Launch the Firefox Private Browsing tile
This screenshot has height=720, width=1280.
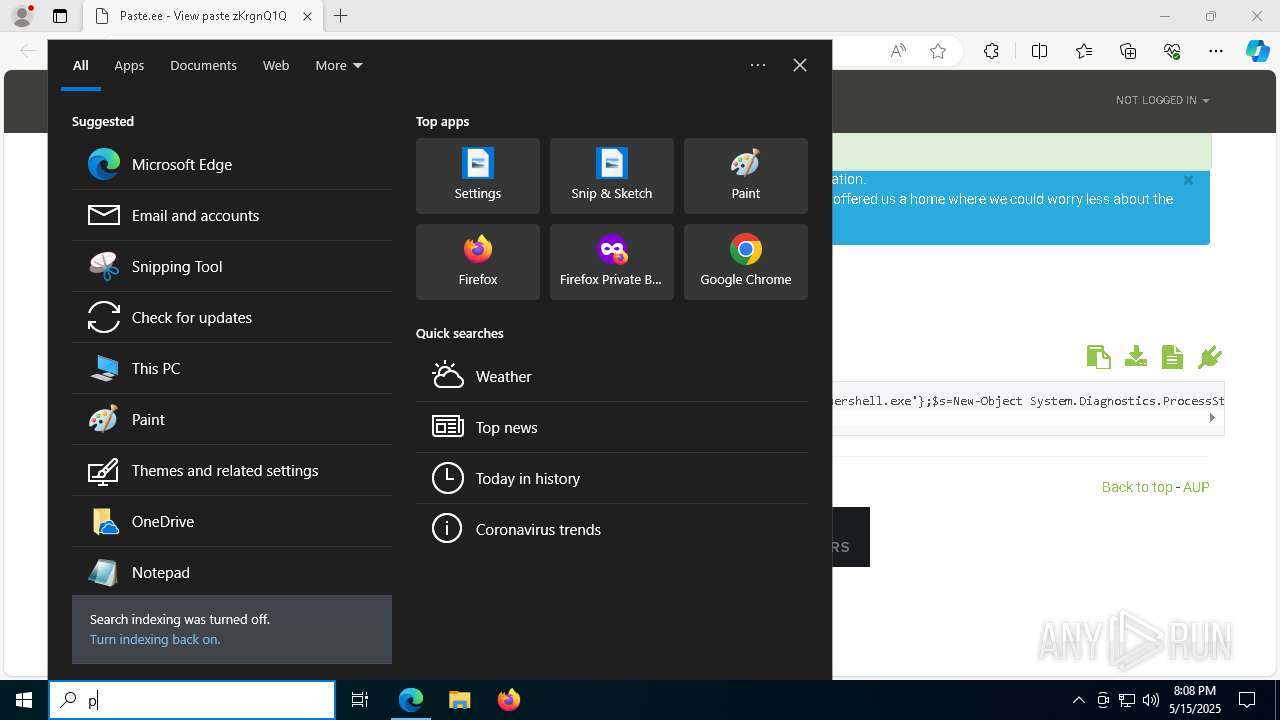click(612, 262)
